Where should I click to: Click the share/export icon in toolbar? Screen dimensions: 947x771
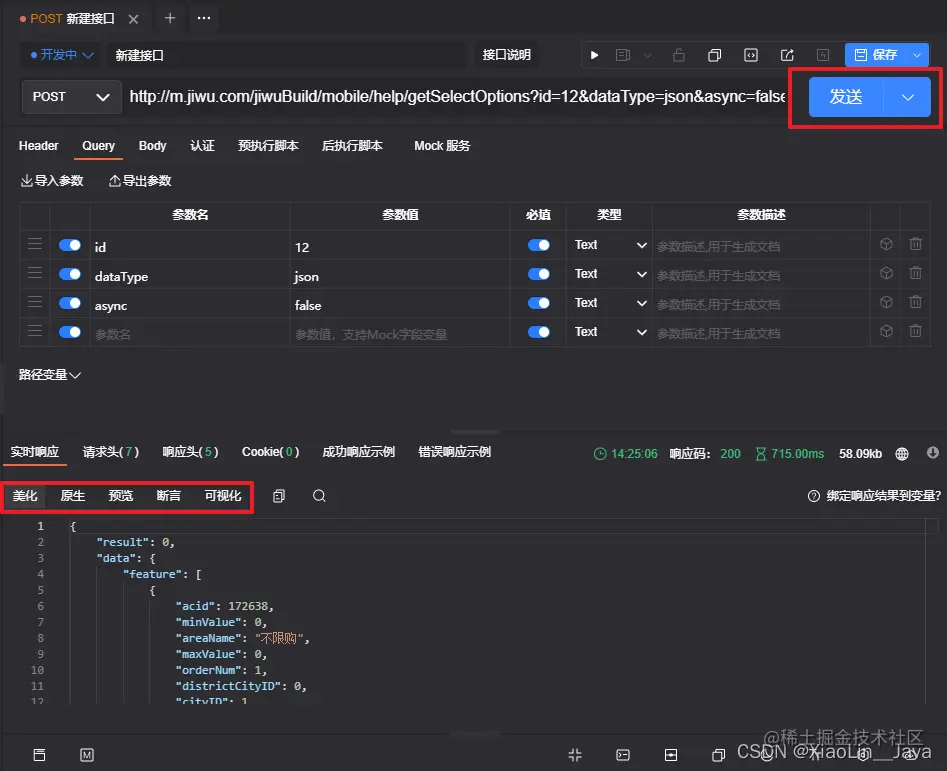pos(787,55)
